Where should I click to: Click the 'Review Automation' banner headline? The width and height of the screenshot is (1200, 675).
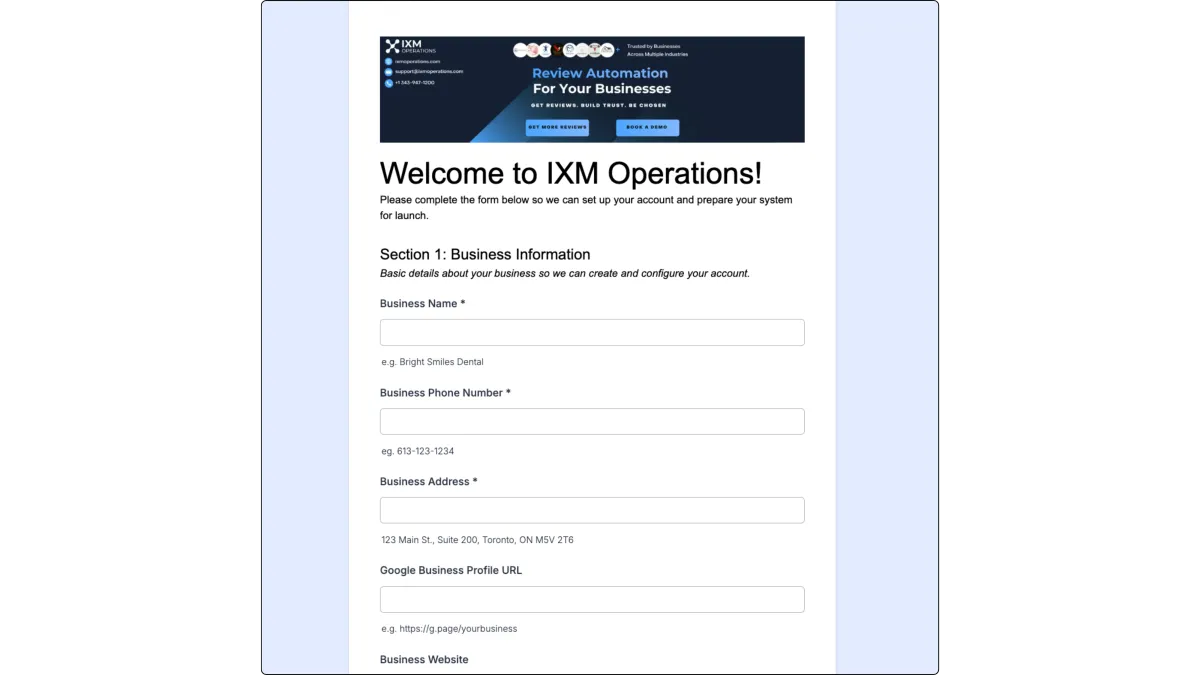[600, 73]
